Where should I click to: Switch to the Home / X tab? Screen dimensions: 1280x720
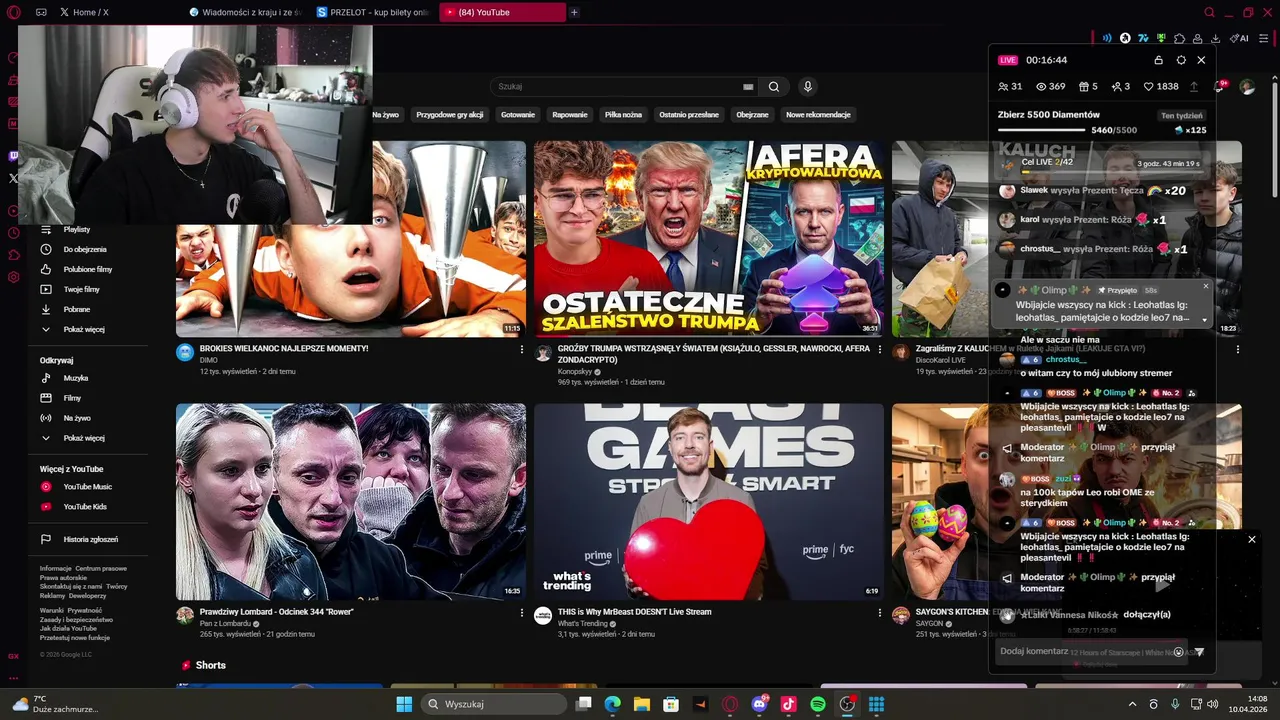115,12
